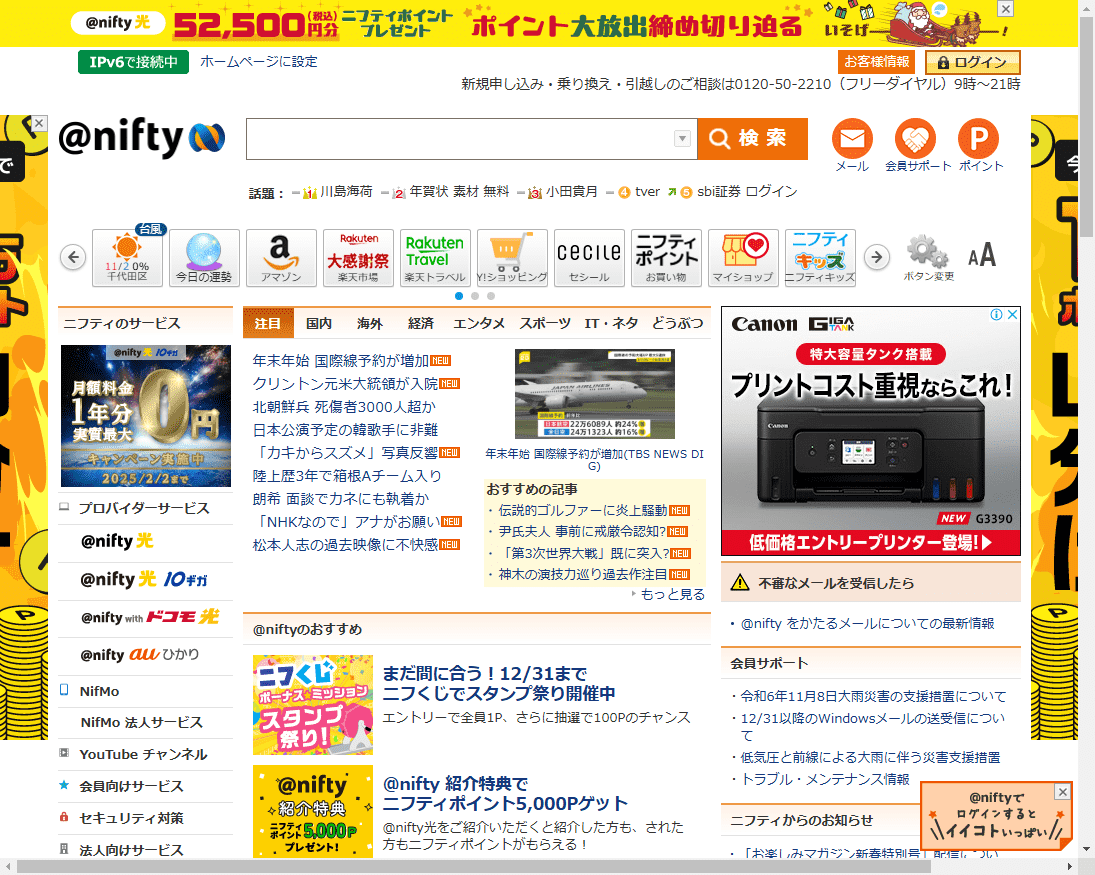1095x875 pixels.
Task: Switch to the スポーツ news tab
Action: [545, 323]
